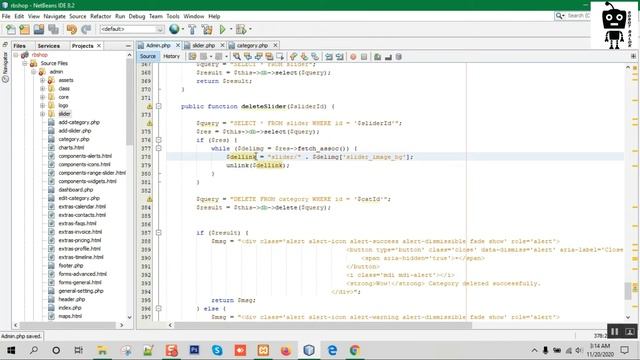
Task: Open the Navigate menu
Action: coord(54,16)
